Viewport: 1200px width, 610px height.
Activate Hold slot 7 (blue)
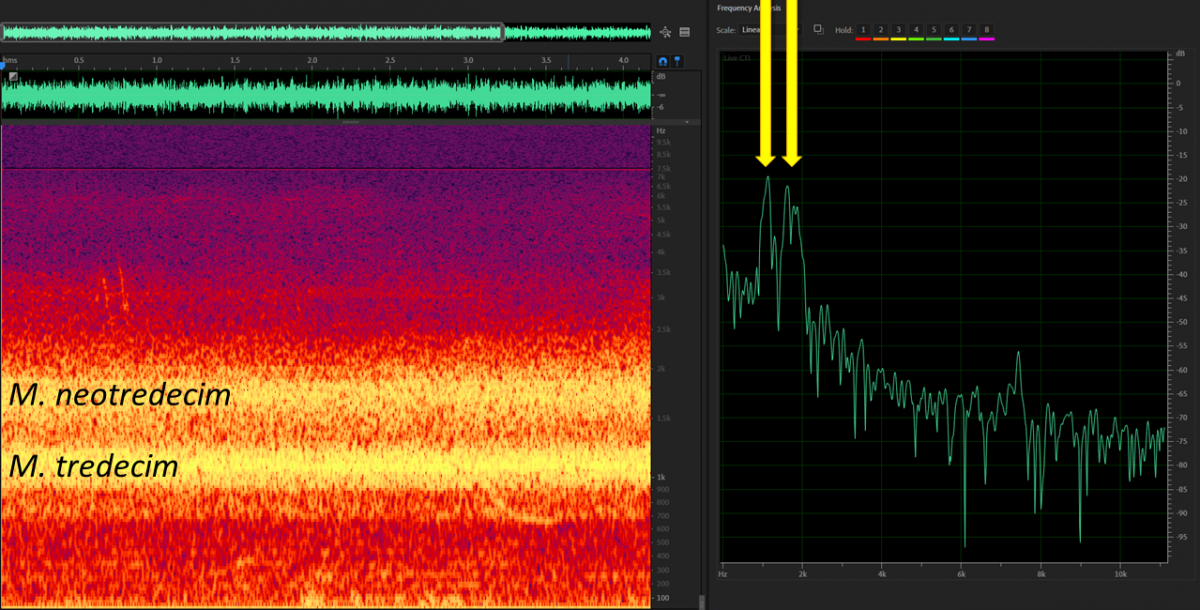tap(969, 30)
